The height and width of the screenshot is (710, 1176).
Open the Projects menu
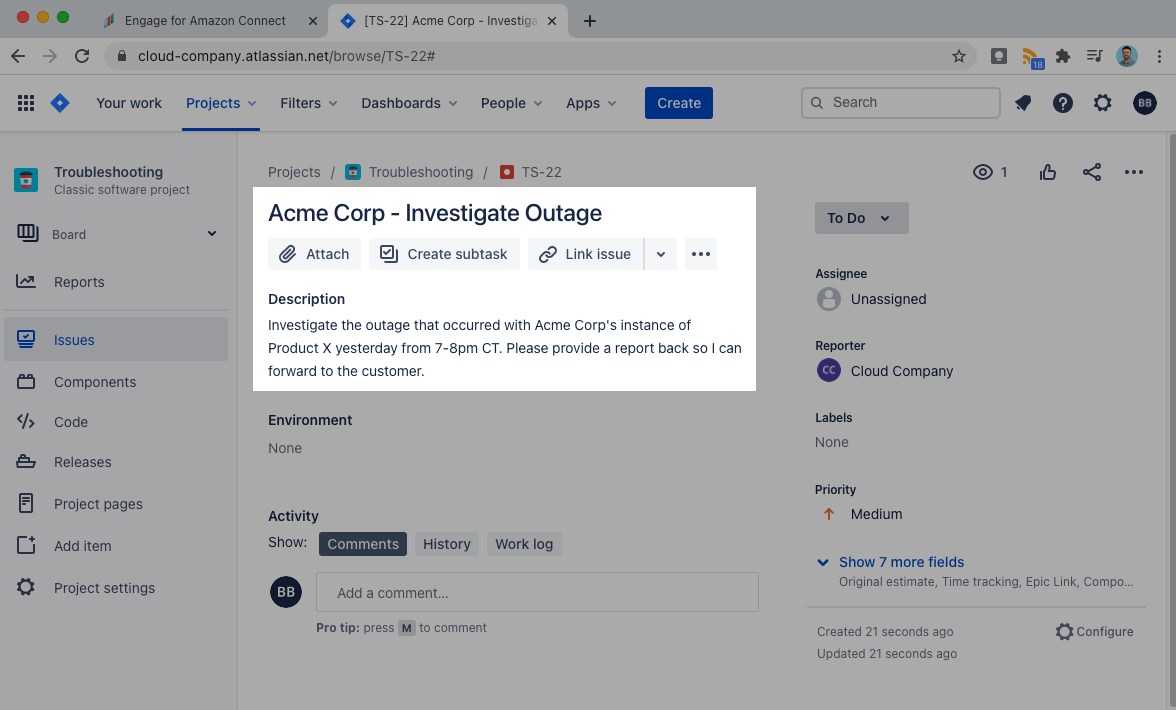click(x=220, y=103)
